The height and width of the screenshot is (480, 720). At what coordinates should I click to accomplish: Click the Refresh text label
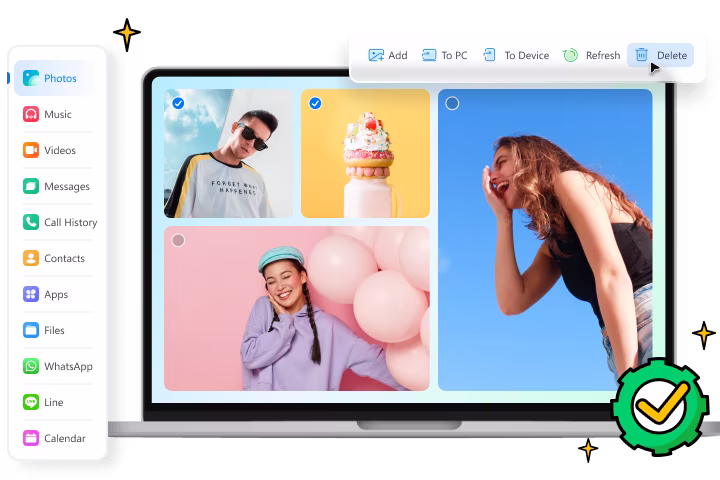(603, 56)
